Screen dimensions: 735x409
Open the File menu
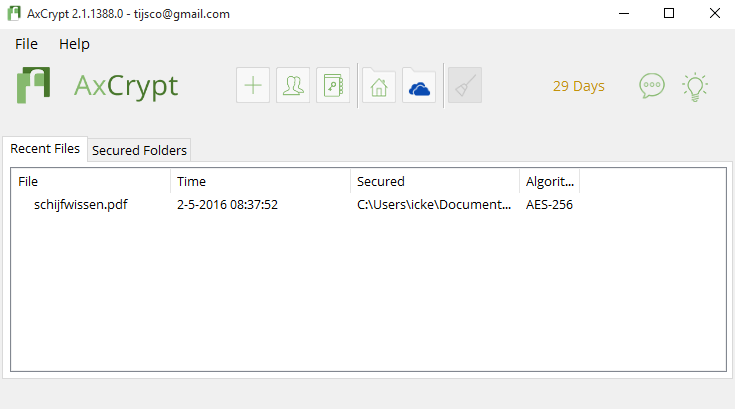(26, 44)
